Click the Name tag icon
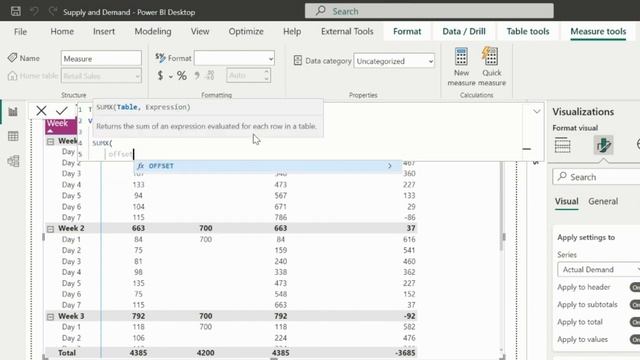Image resolution: width=640 pixels, height=360 pixels. (x=12, y=58)
